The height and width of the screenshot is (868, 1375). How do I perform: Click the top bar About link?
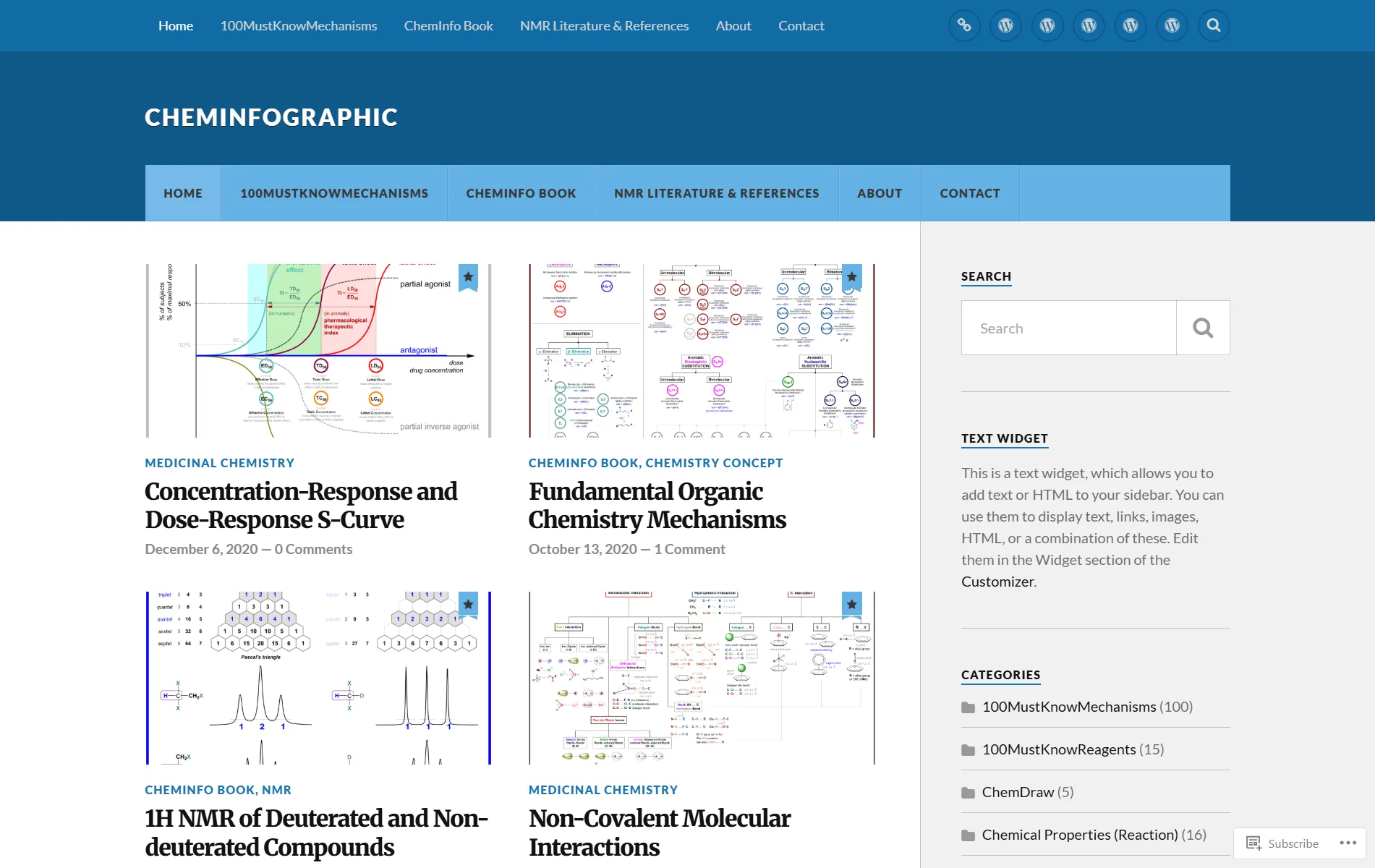[x=733, y=25]
